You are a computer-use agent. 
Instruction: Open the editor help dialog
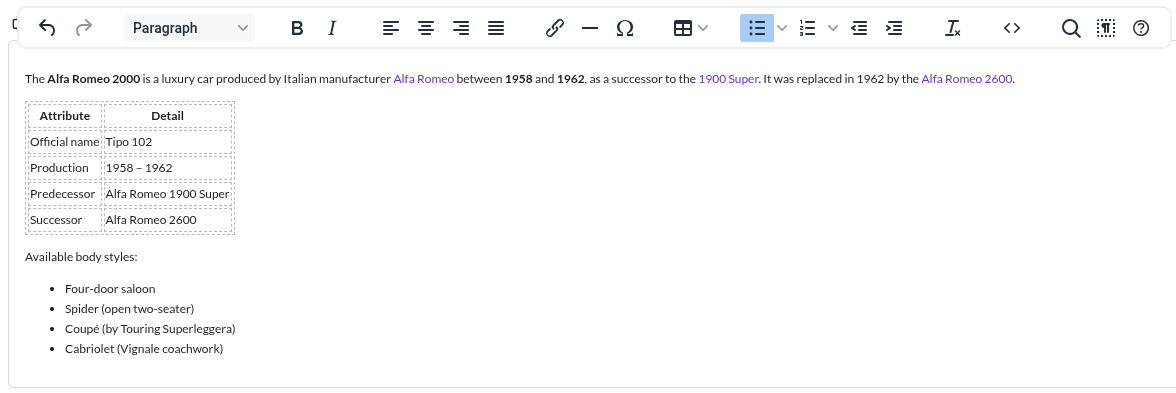1141,28
